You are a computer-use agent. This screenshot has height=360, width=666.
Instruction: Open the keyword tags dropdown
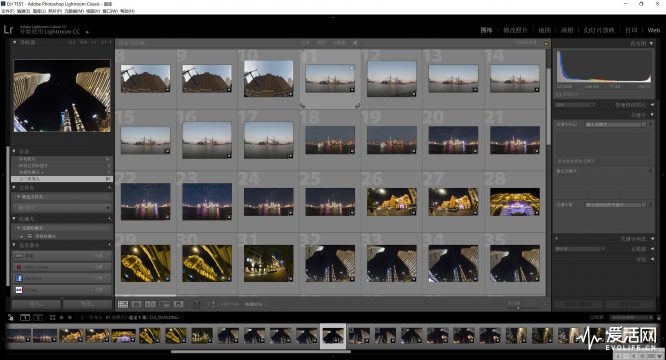coord(616,124)
